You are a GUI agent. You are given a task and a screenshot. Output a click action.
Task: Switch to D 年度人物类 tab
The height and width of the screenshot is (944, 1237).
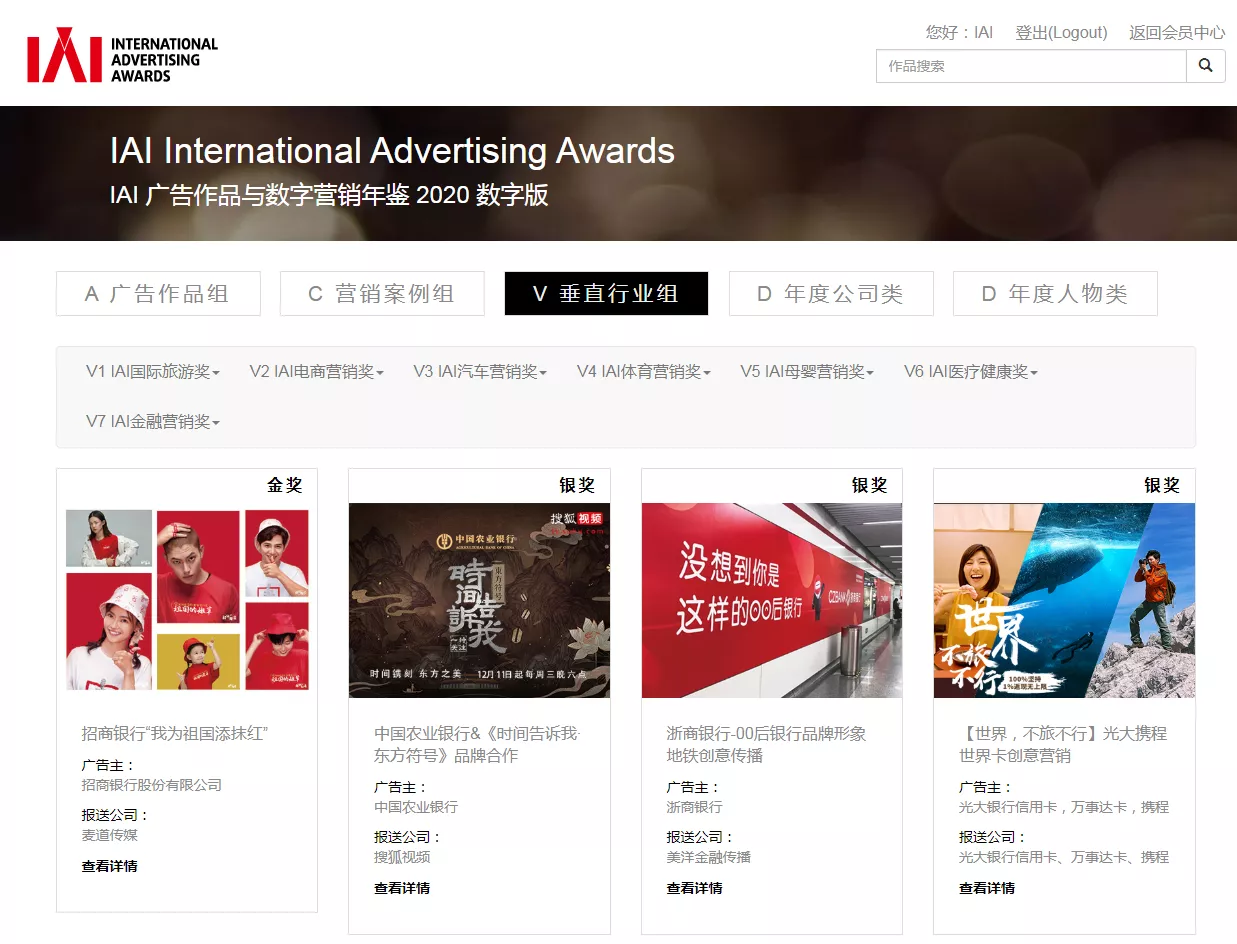tap(1055, 293)
